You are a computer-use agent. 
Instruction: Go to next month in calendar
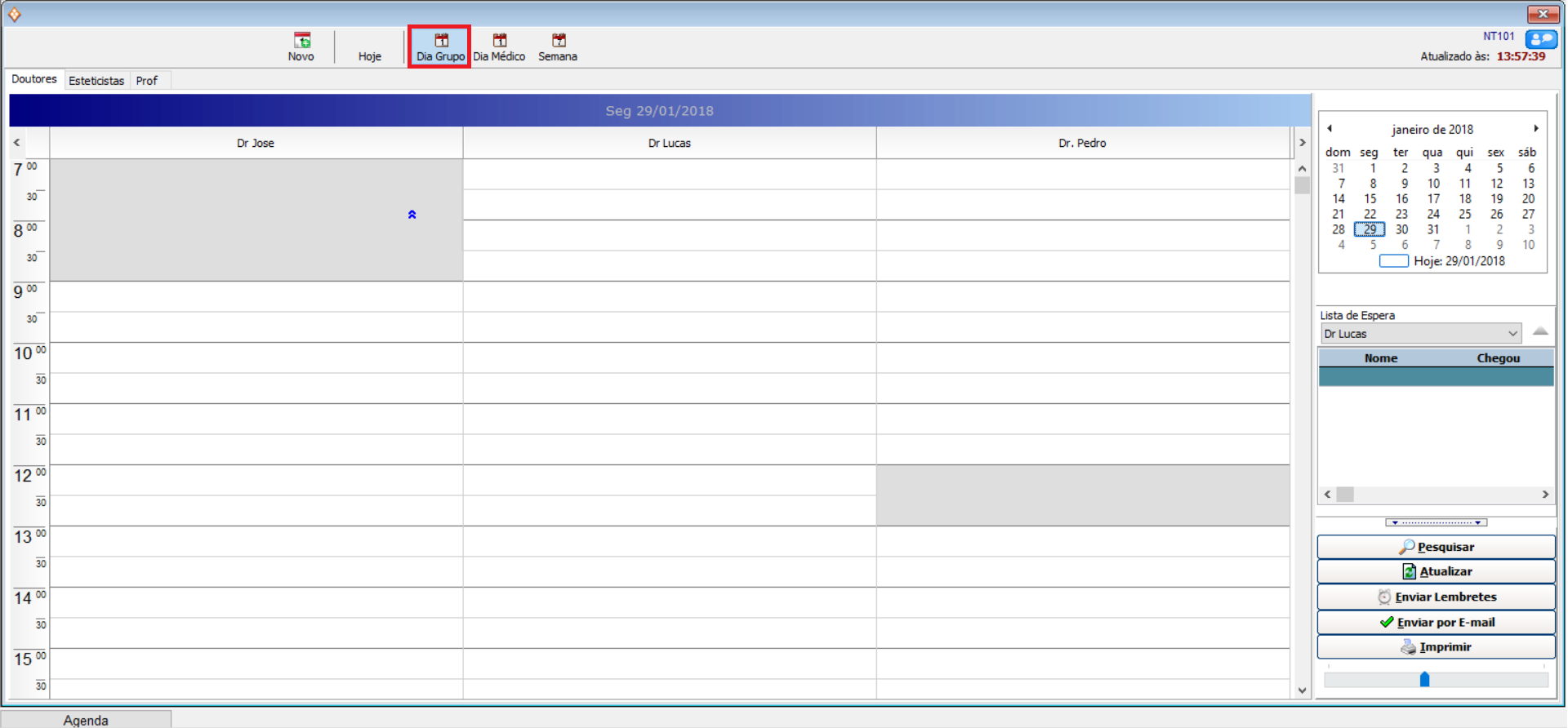(x=1535, y=128)
